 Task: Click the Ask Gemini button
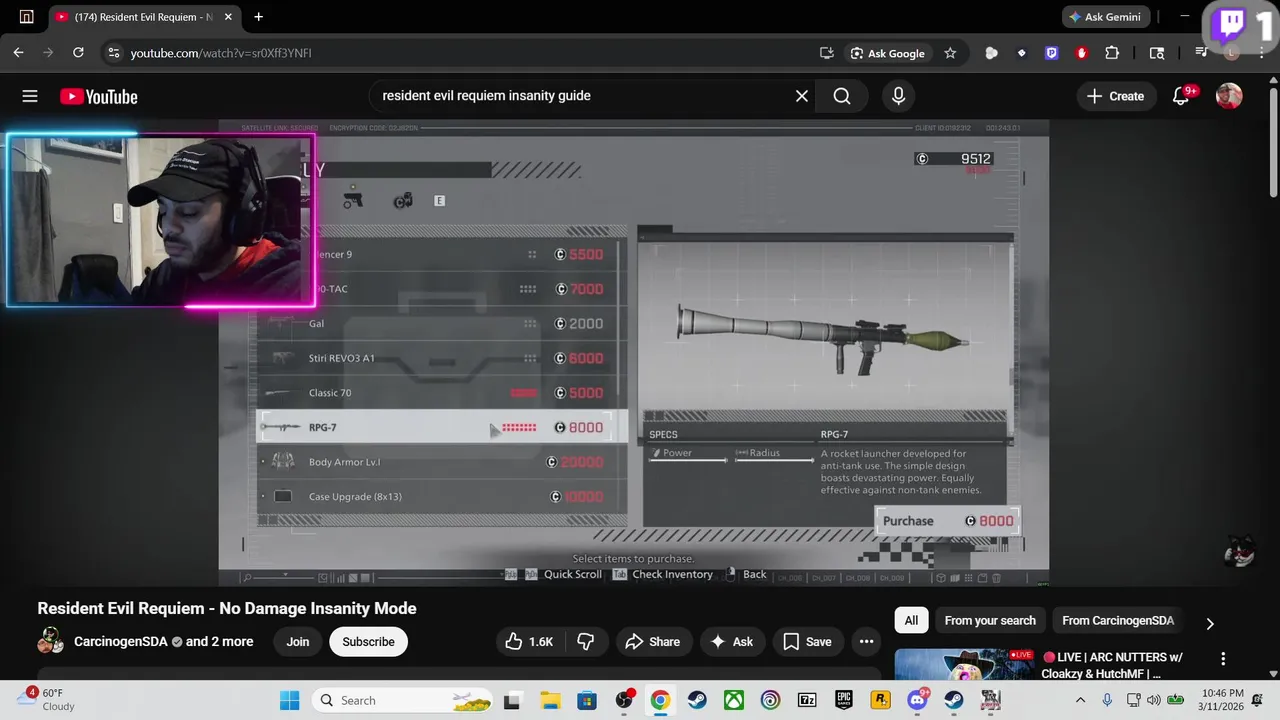coord(1105,17)
